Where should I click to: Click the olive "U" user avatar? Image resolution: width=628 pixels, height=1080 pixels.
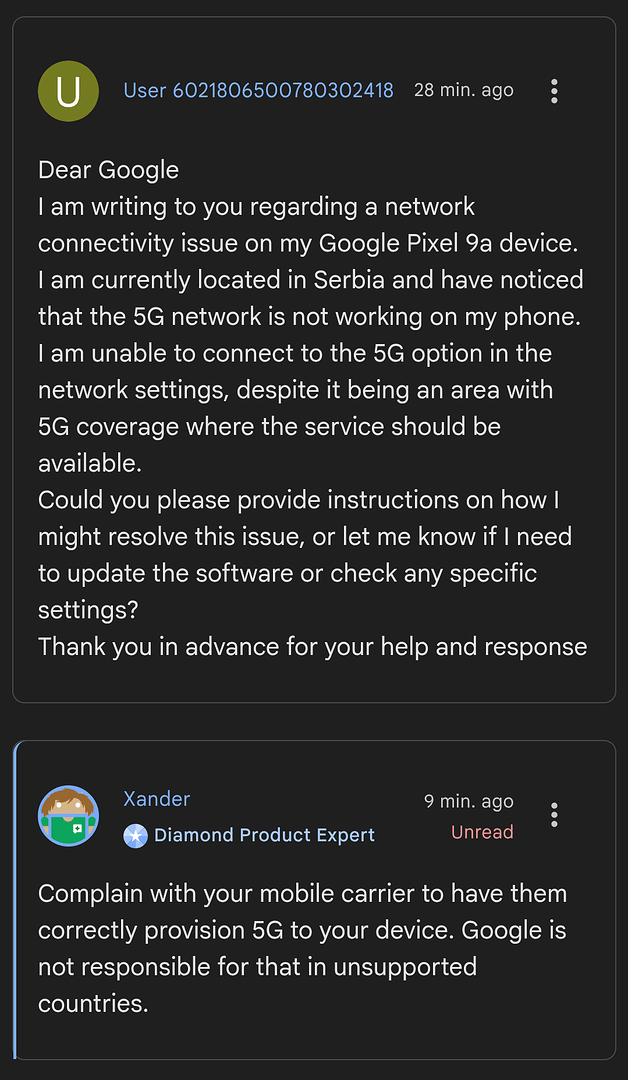68,91
